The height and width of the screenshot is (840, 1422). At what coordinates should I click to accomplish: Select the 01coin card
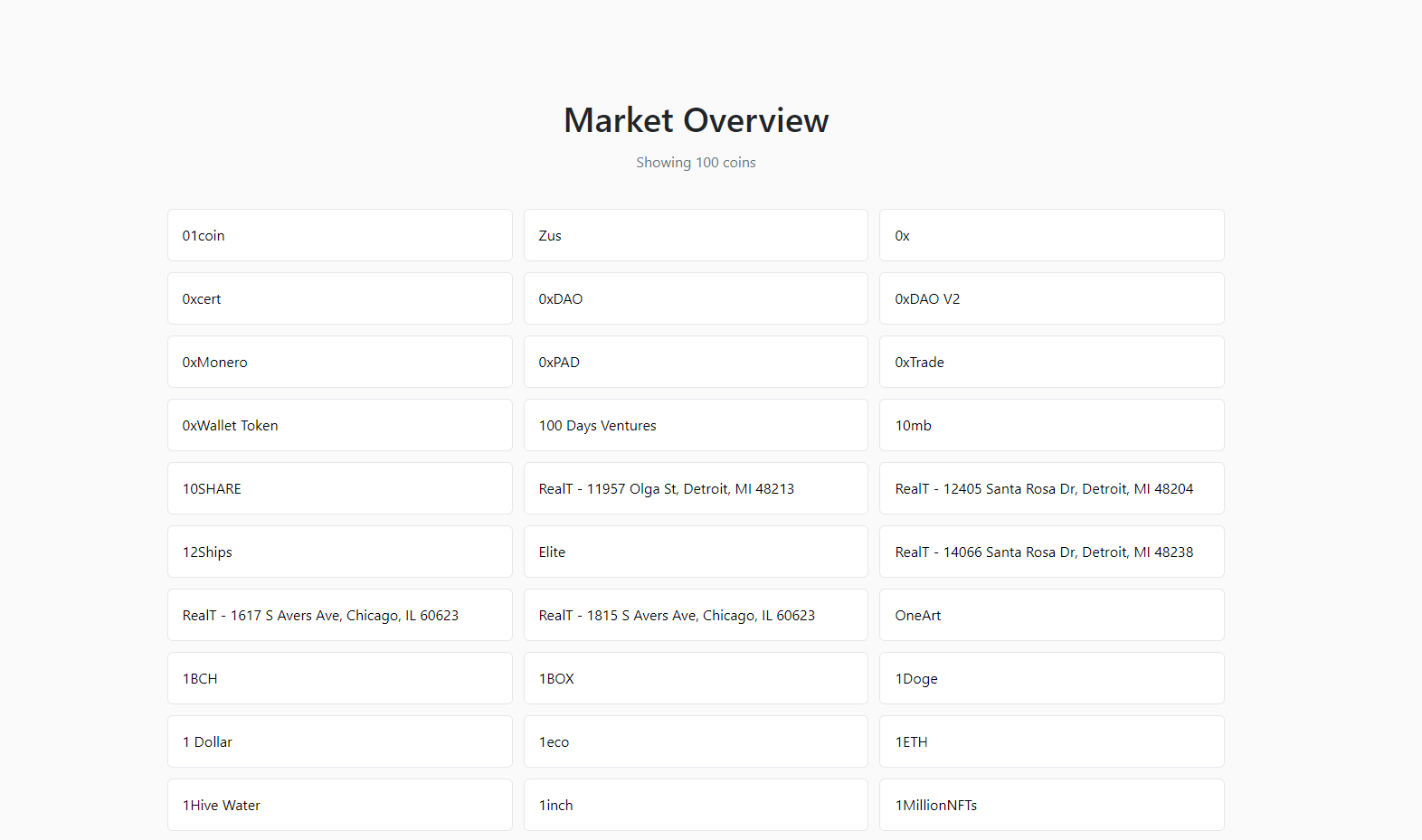pyautogui.click(x=340, y=235)
